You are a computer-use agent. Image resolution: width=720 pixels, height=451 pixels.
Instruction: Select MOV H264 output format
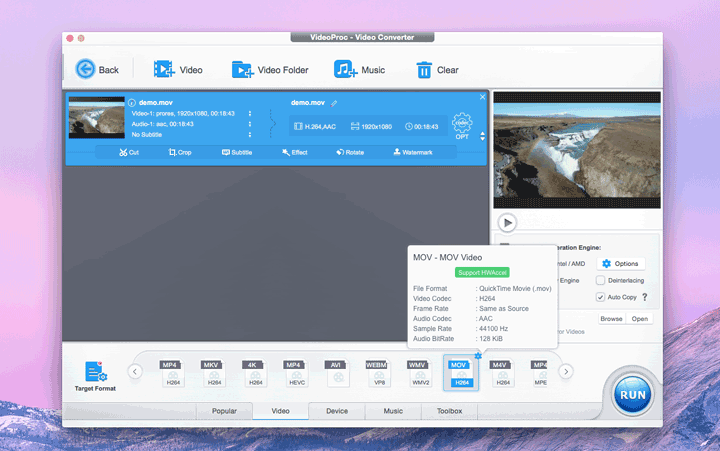(x=461, y=373)
